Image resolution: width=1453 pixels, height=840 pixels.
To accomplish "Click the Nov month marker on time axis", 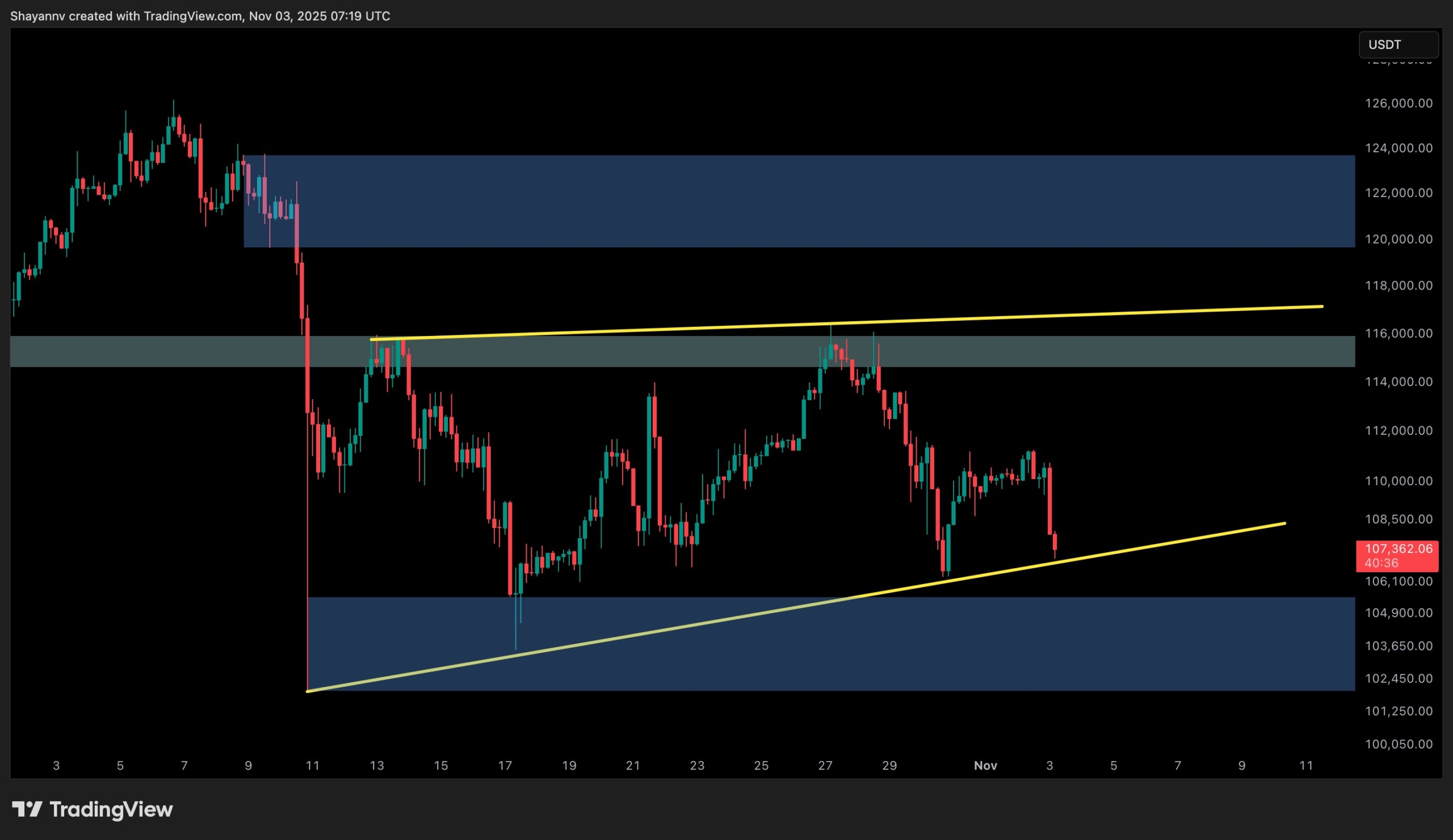I will coord(985,766).
